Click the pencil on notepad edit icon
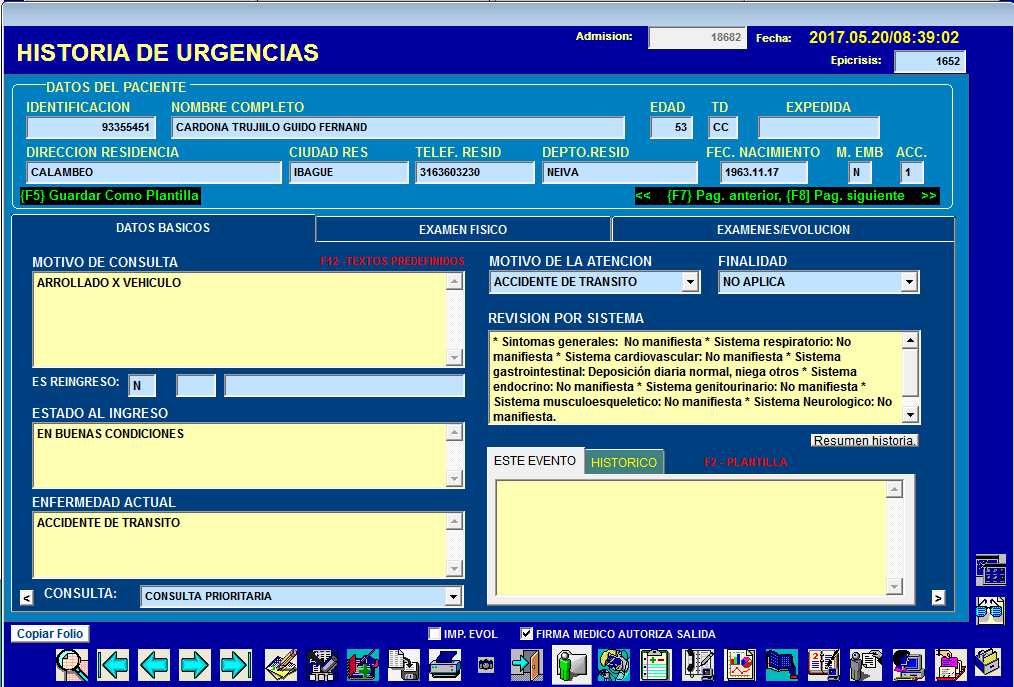This screenshot has height=687, width=1014. click(x=281, y=665)
